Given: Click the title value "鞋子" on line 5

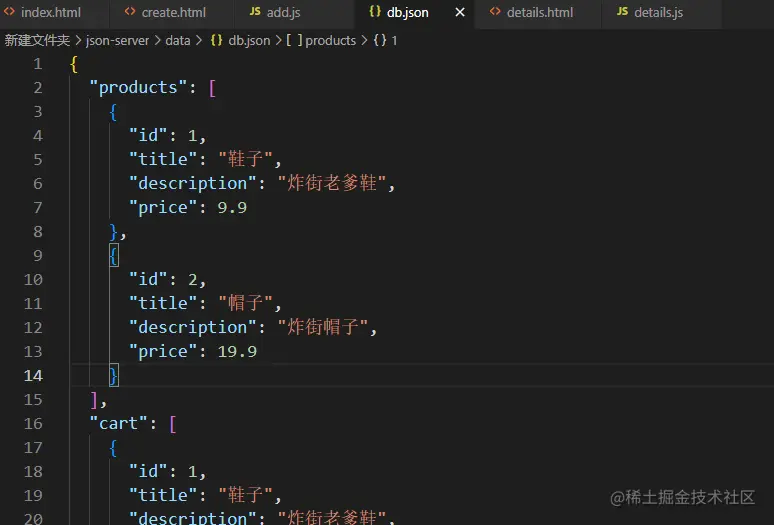Looking at the screenshot, I should (x=245, y=159).
